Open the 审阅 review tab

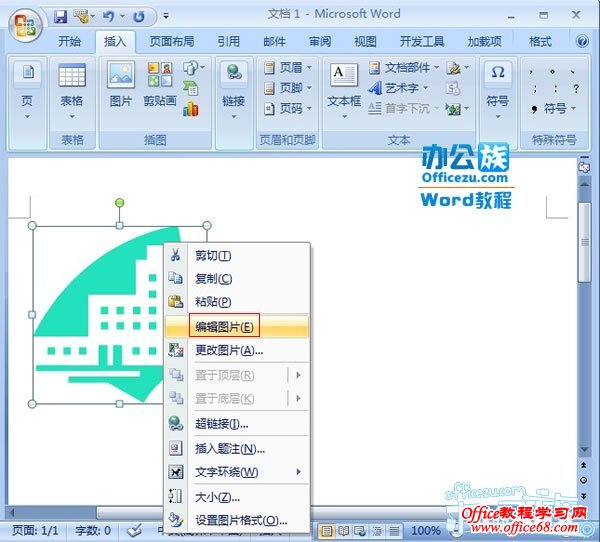(320, 41)
